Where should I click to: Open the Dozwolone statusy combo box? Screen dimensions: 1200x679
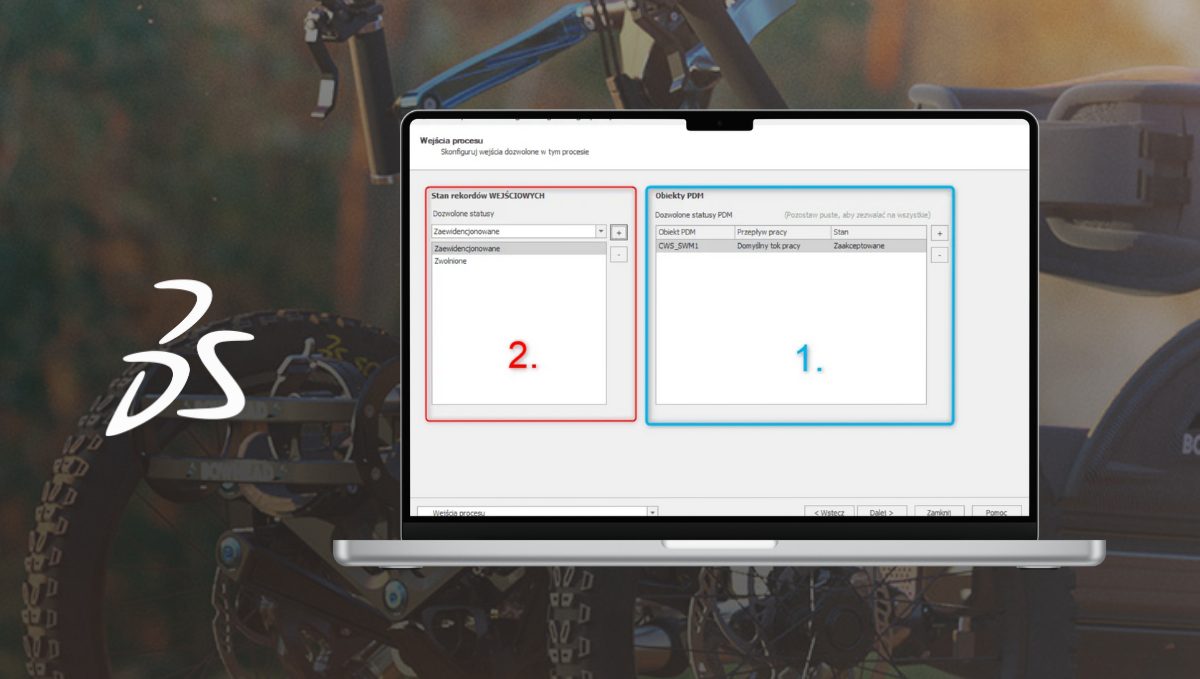coord(519,231)
